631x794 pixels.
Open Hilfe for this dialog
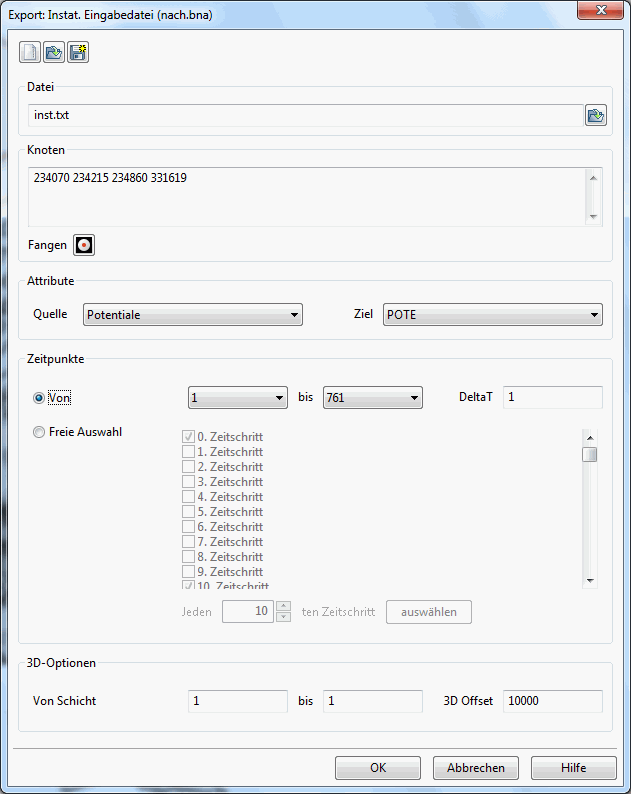click(x=573, y=768)
